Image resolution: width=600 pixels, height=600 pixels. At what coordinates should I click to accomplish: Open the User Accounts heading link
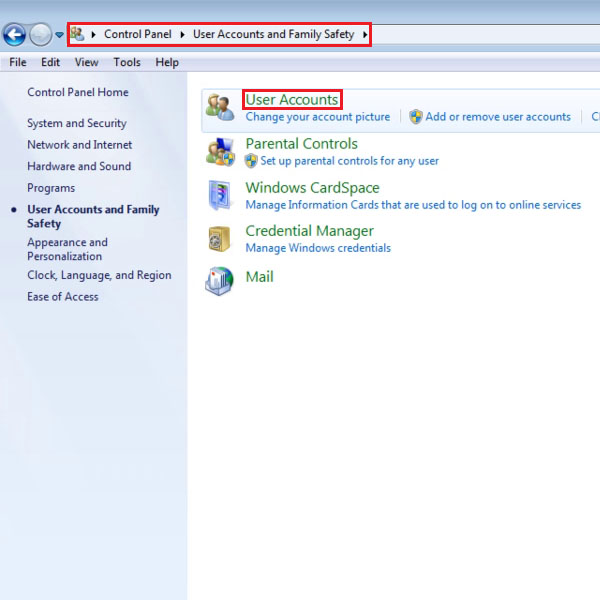pos(292,100)
